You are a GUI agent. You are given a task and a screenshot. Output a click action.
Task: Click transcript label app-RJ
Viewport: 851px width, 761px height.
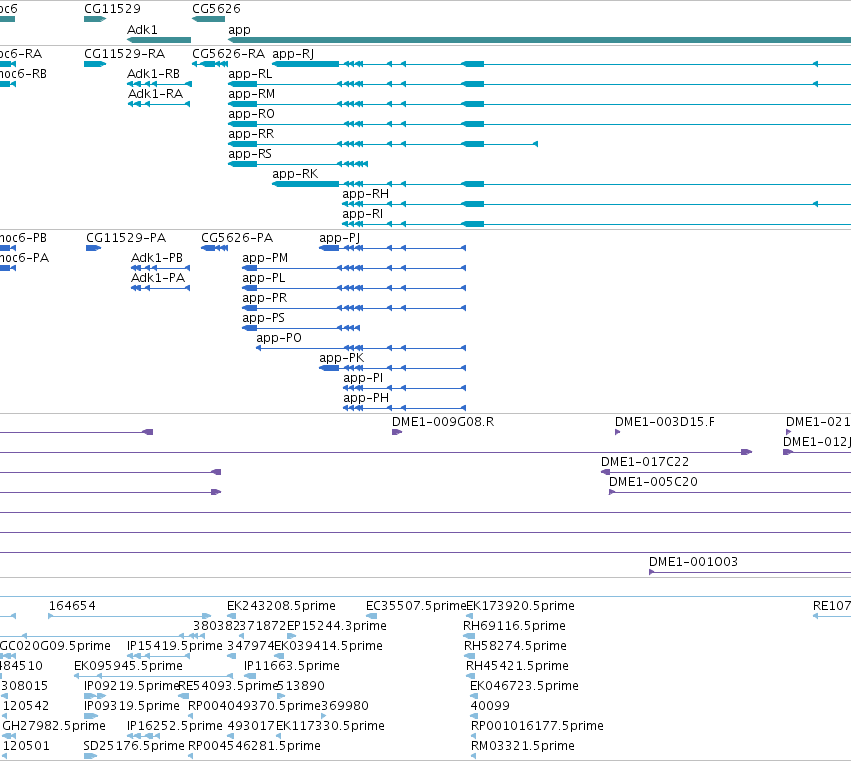(x=293, y=54)
